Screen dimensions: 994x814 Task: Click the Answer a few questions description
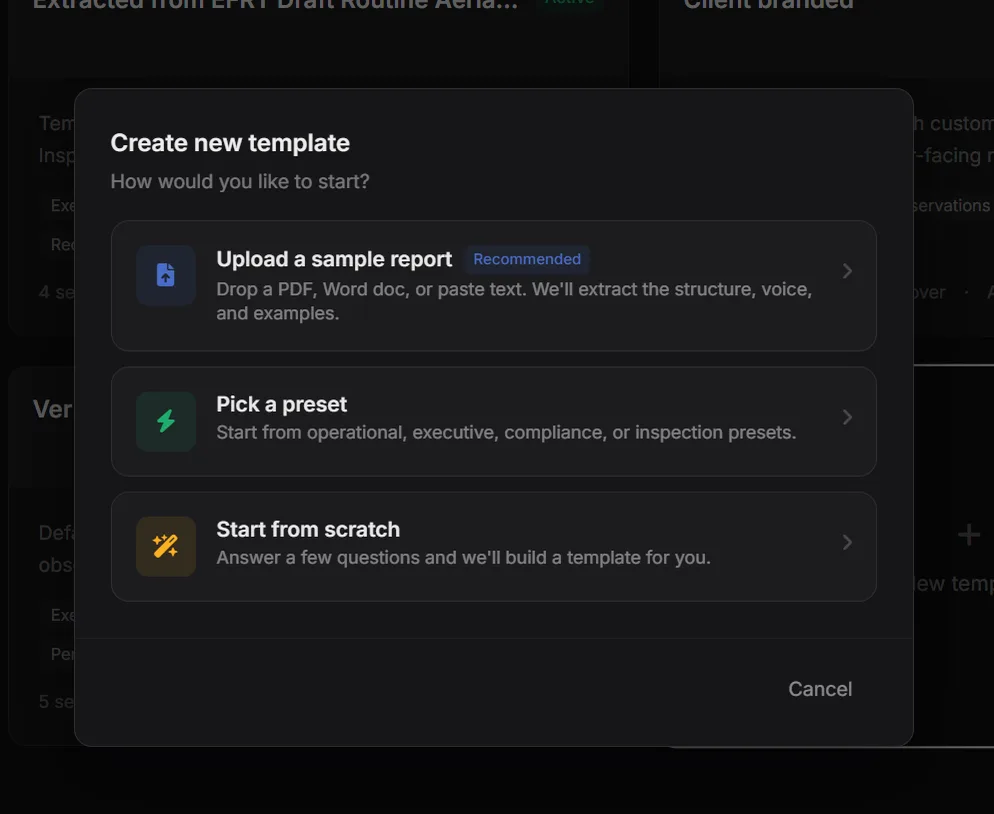coord(463,558)
